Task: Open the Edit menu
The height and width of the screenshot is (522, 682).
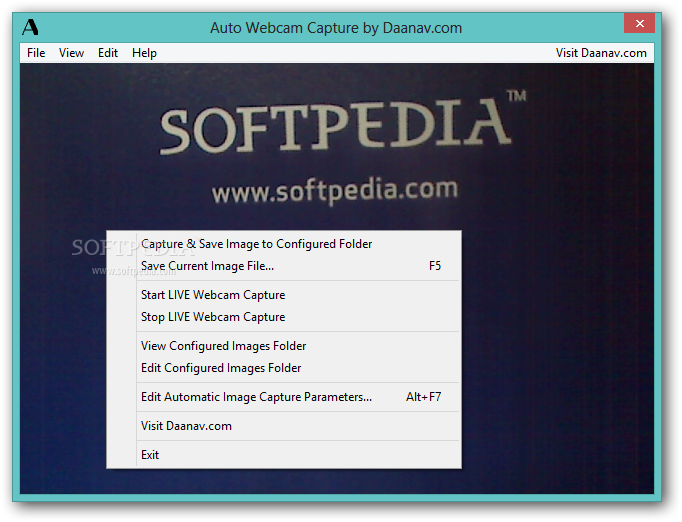Action: tap(107, 53)
